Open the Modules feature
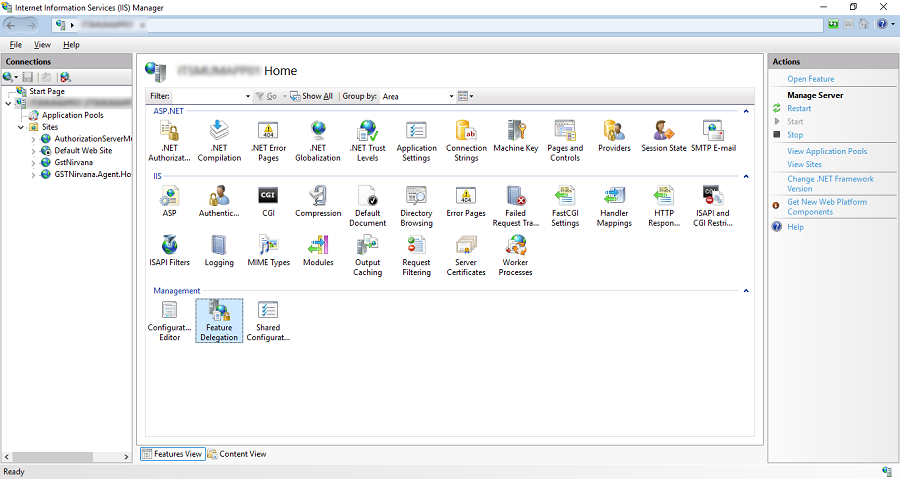The height and width of the screenshot is (479, 900). pos(318,251)
